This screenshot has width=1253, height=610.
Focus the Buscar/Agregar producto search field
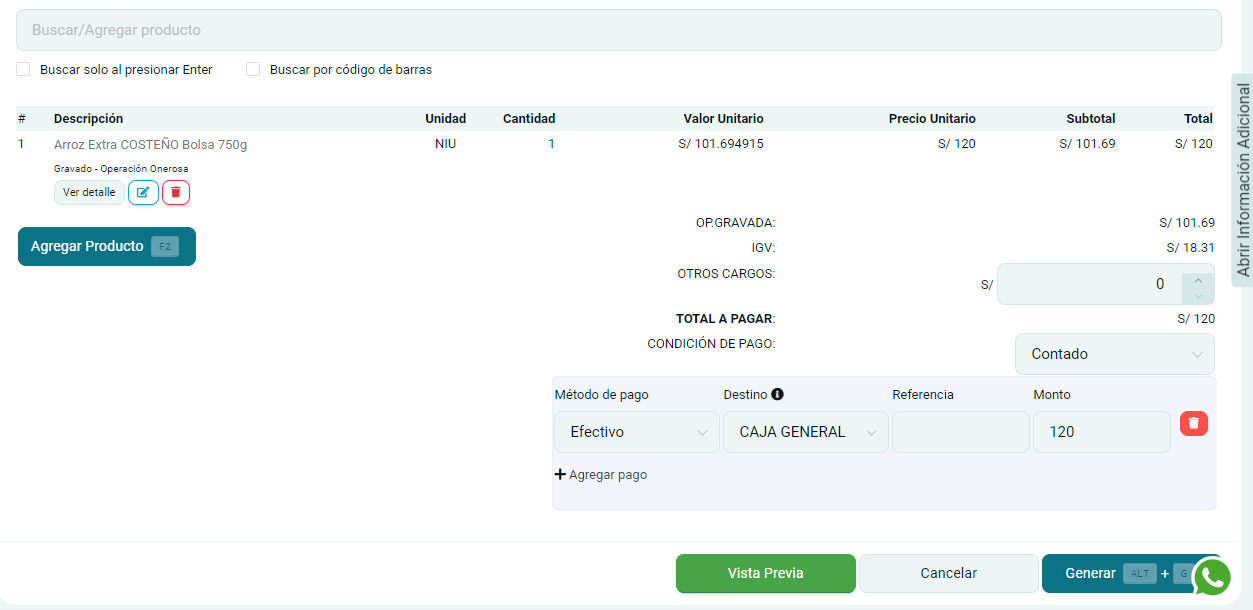click(x=618, y=30)
